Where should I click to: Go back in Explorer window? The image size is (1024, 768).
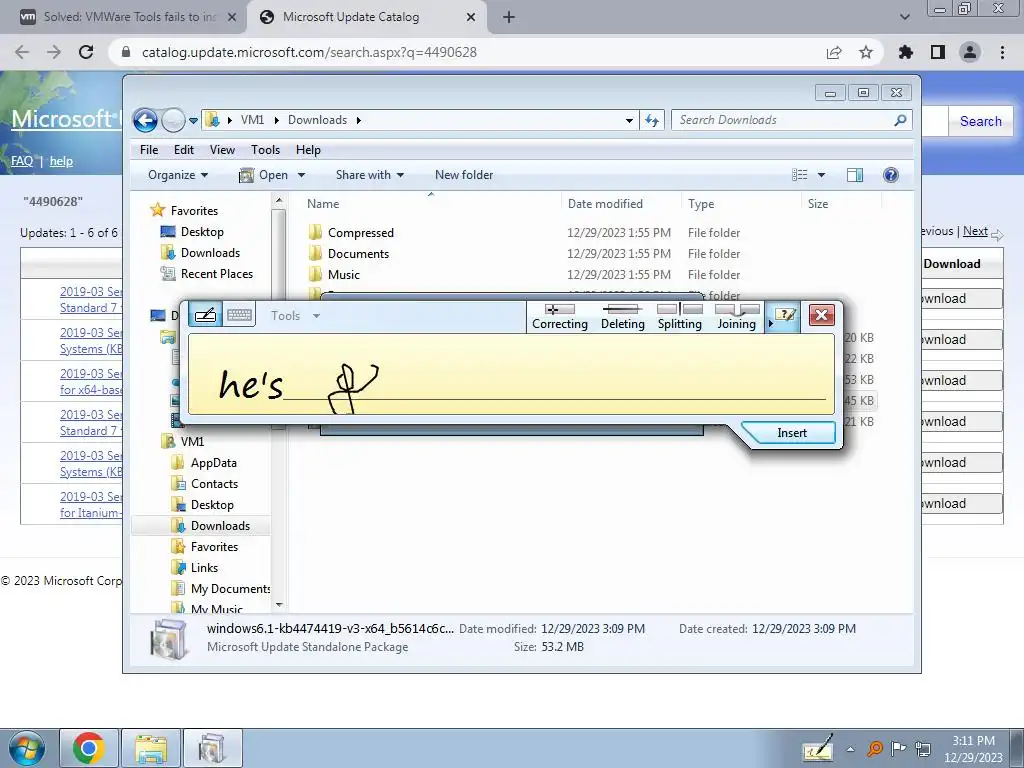tap(145, 120)
